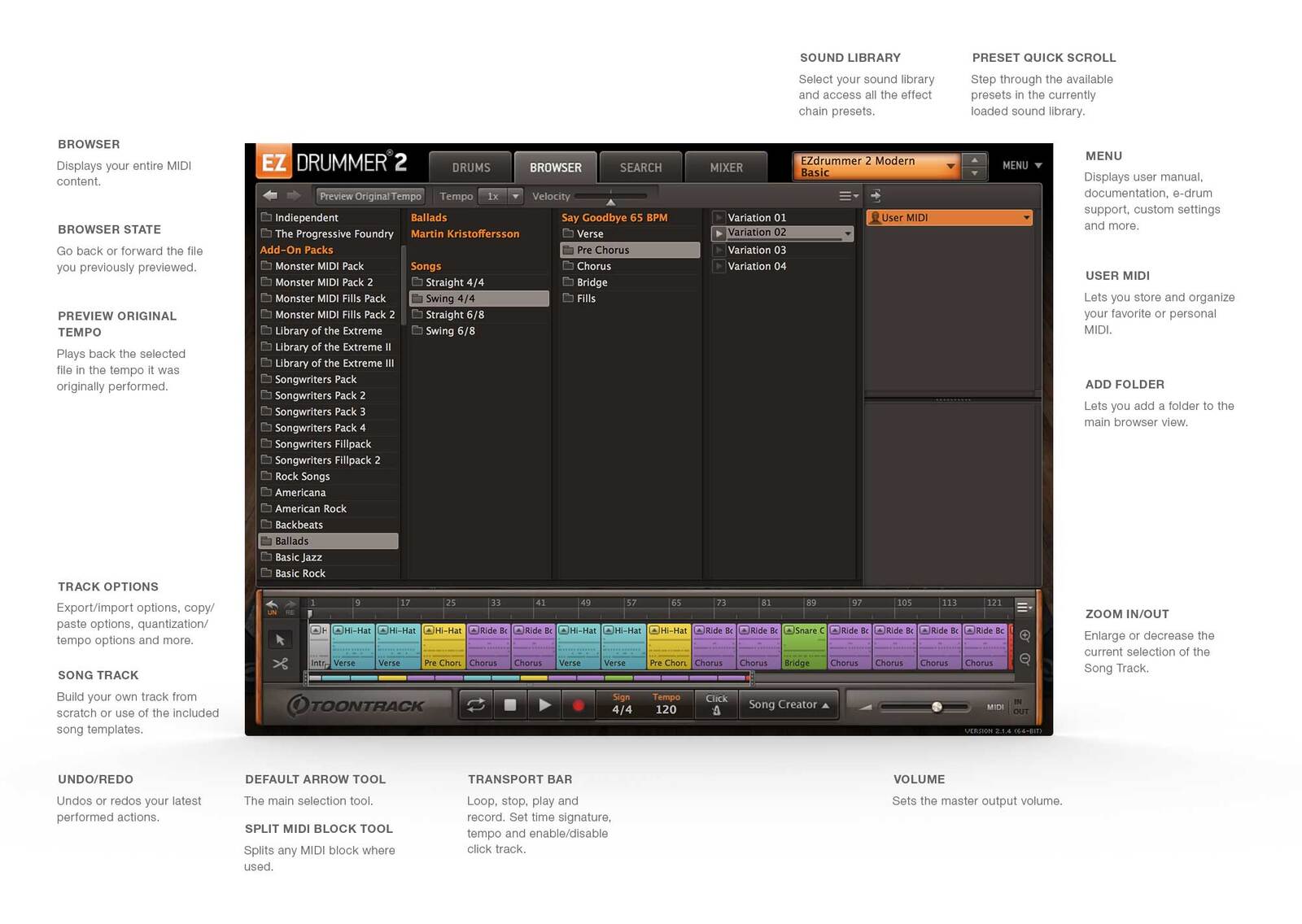
Task: Click the add folder icon
Action: pyautogui.click(x=876, y=196)
